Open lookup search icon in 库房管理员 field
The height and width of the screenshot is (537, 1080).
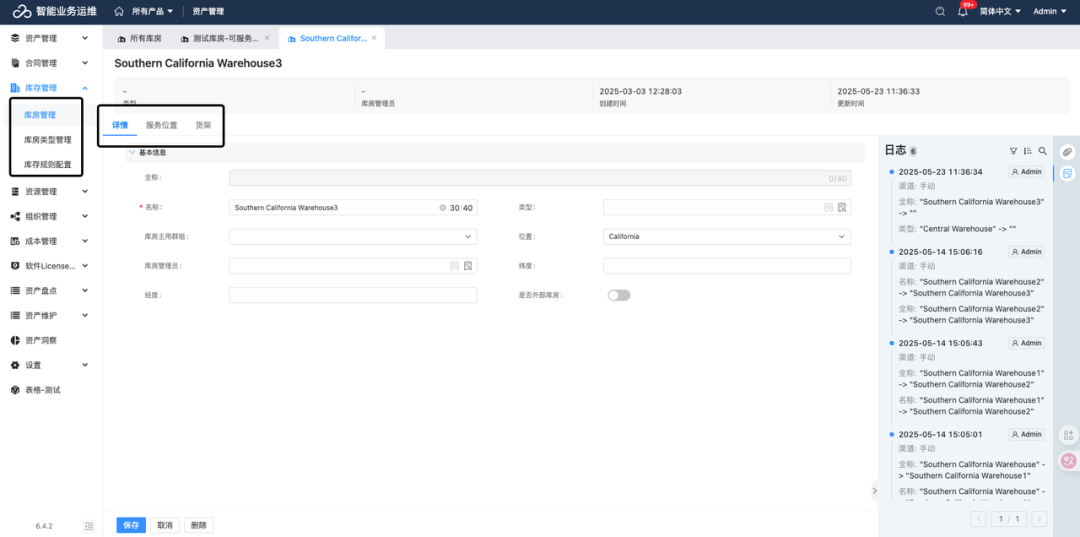468,266
